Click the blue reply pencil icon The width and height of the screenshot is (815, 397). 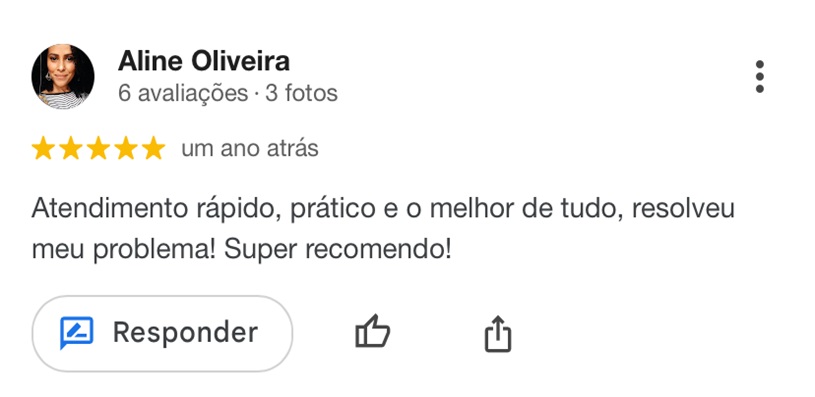point(76,333)
